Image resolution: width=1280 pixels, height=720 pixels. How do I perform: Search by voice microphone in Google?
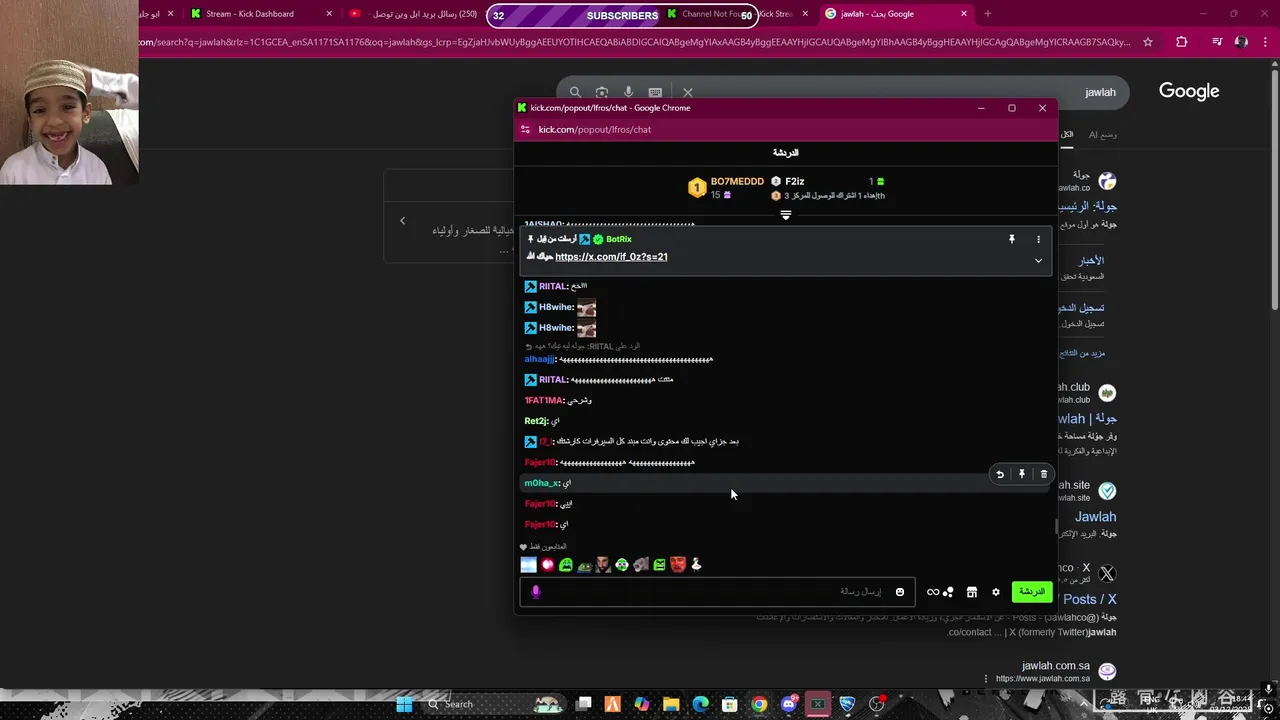628,92
